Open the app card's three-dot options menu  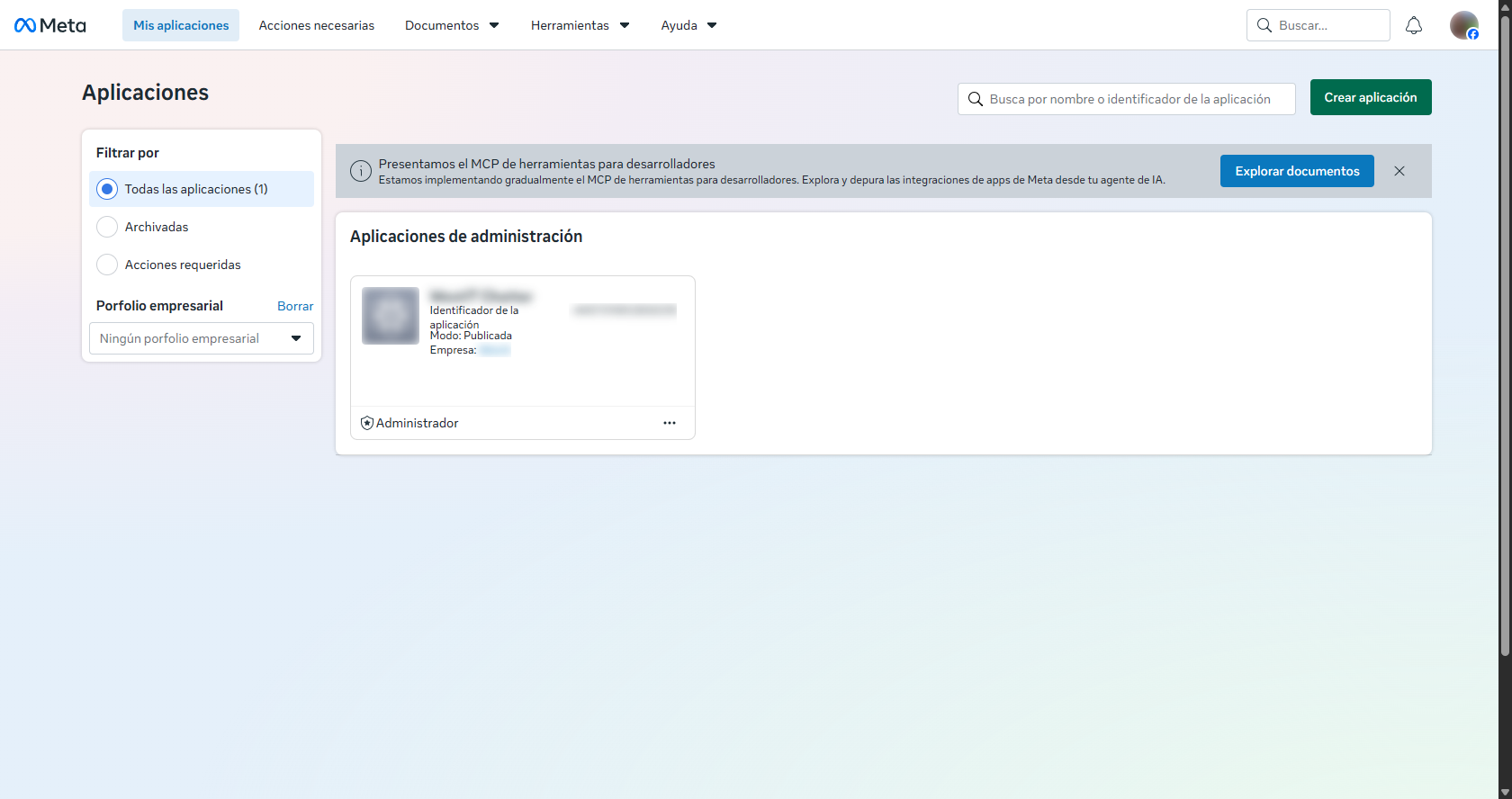coord(670,423)
